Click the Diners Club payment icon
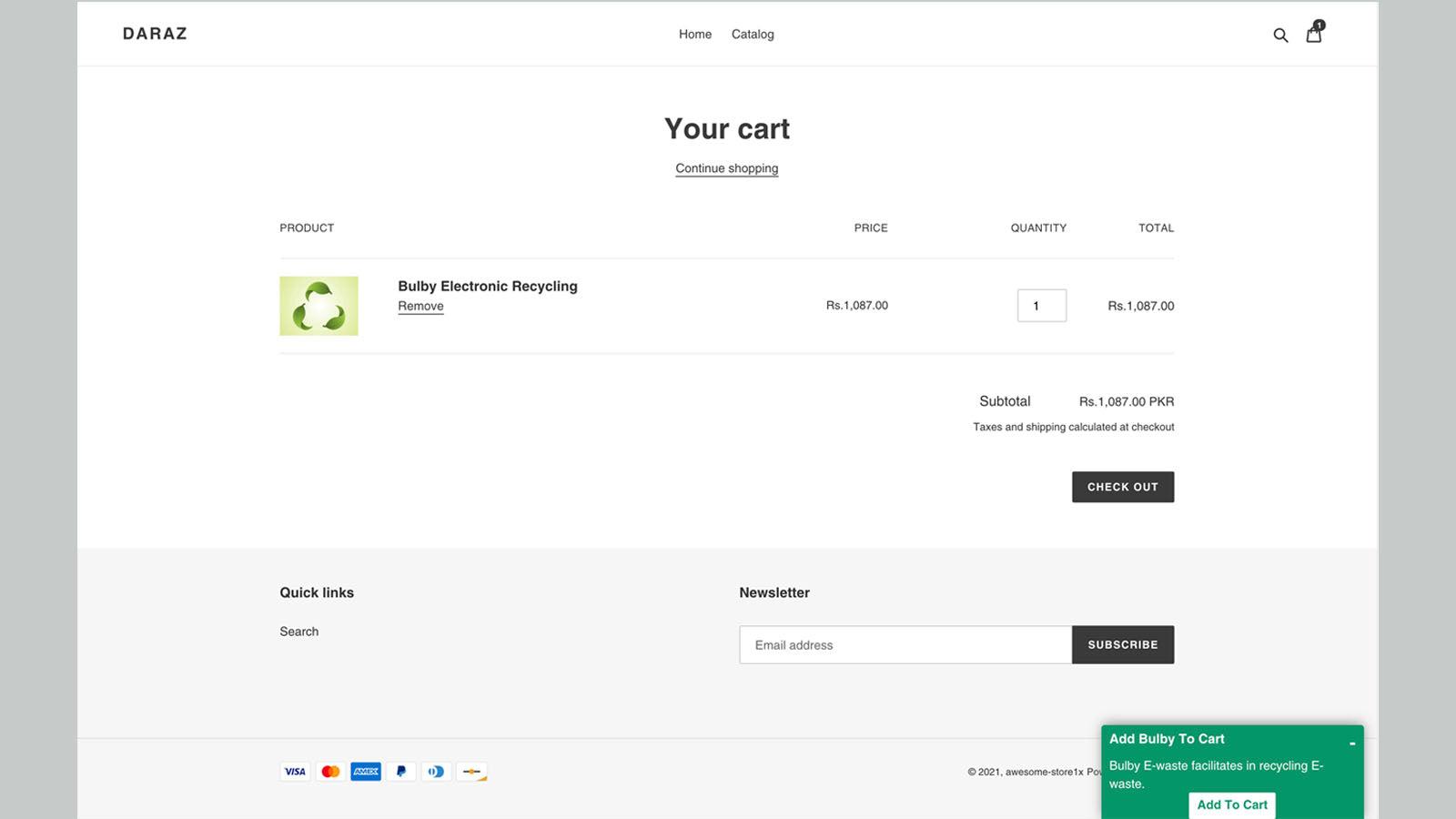This screenshot has width=1456, height=819. 437,772
